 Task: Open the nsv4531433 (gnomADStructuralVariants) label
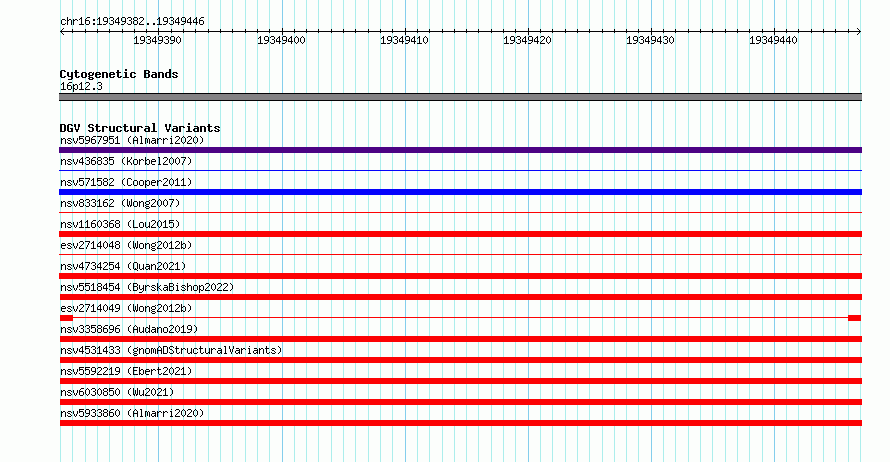(x=171, y=350)
